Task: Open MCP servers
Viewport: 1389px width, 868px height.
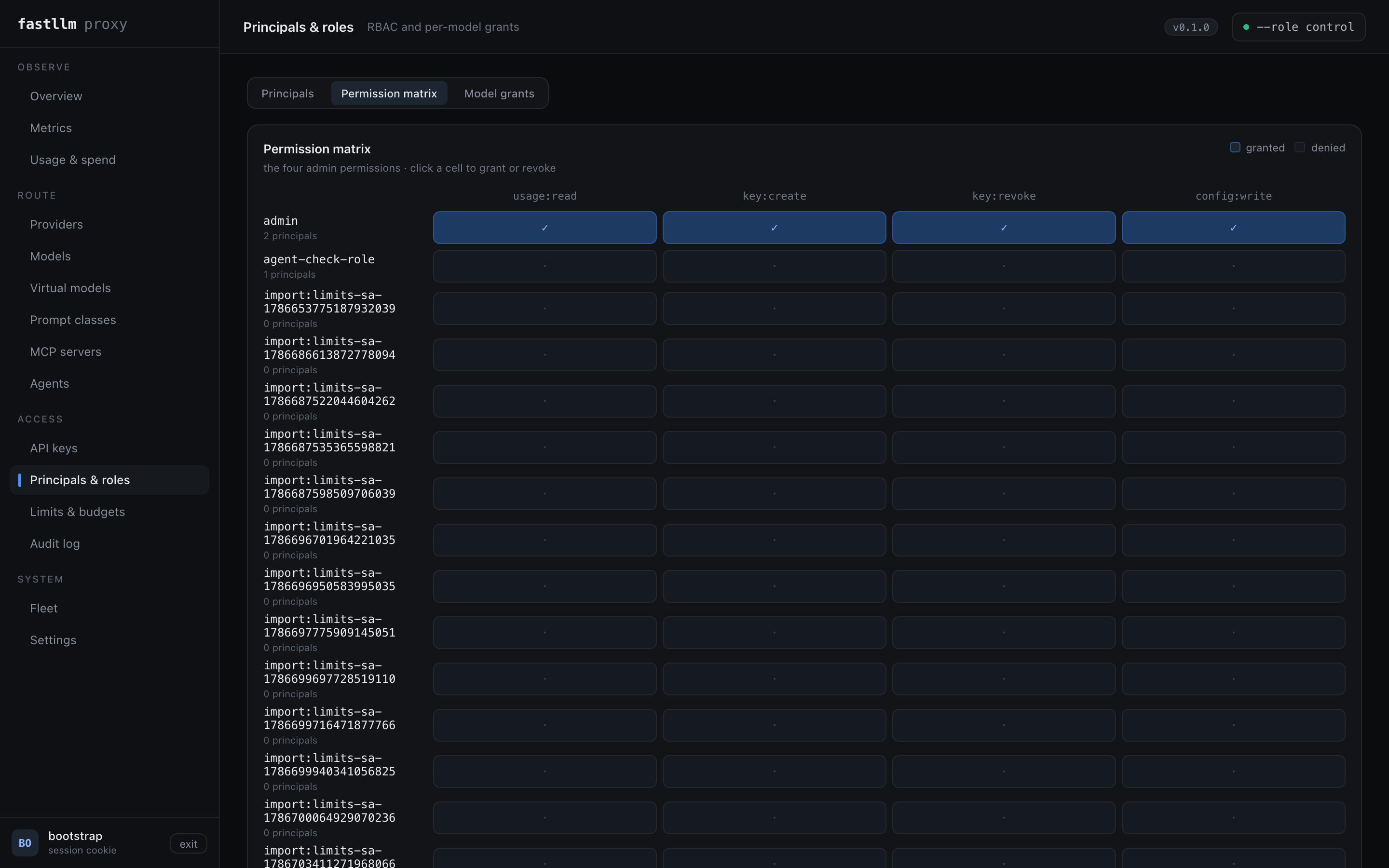Action: pyautogui.click(x=109, y=352)
